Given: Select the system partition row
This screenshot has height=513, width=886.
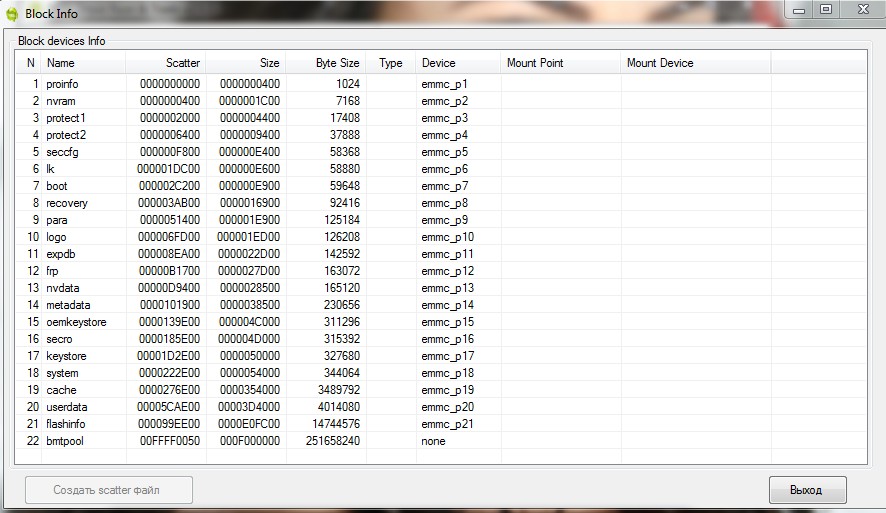Looking at the screenshot, I should [x=63, y=373].
